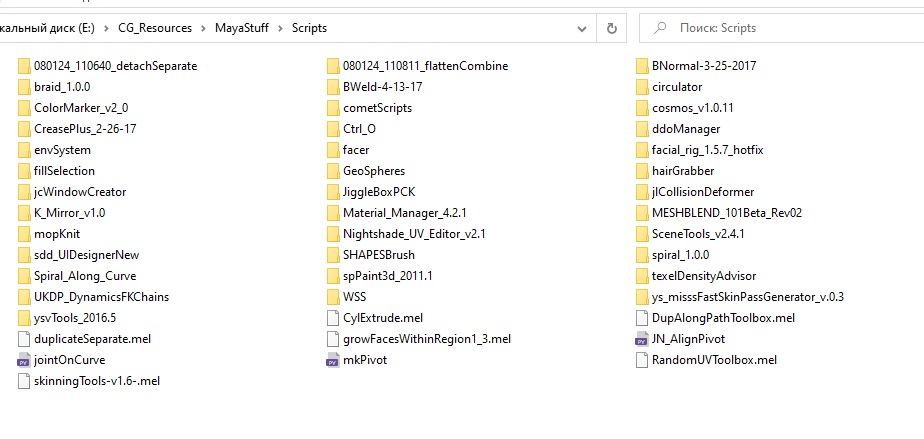Screen dimensions: 924x439
Task: Select envSystem folder icon
Action: pyautogui.click(x=24, y=150)
